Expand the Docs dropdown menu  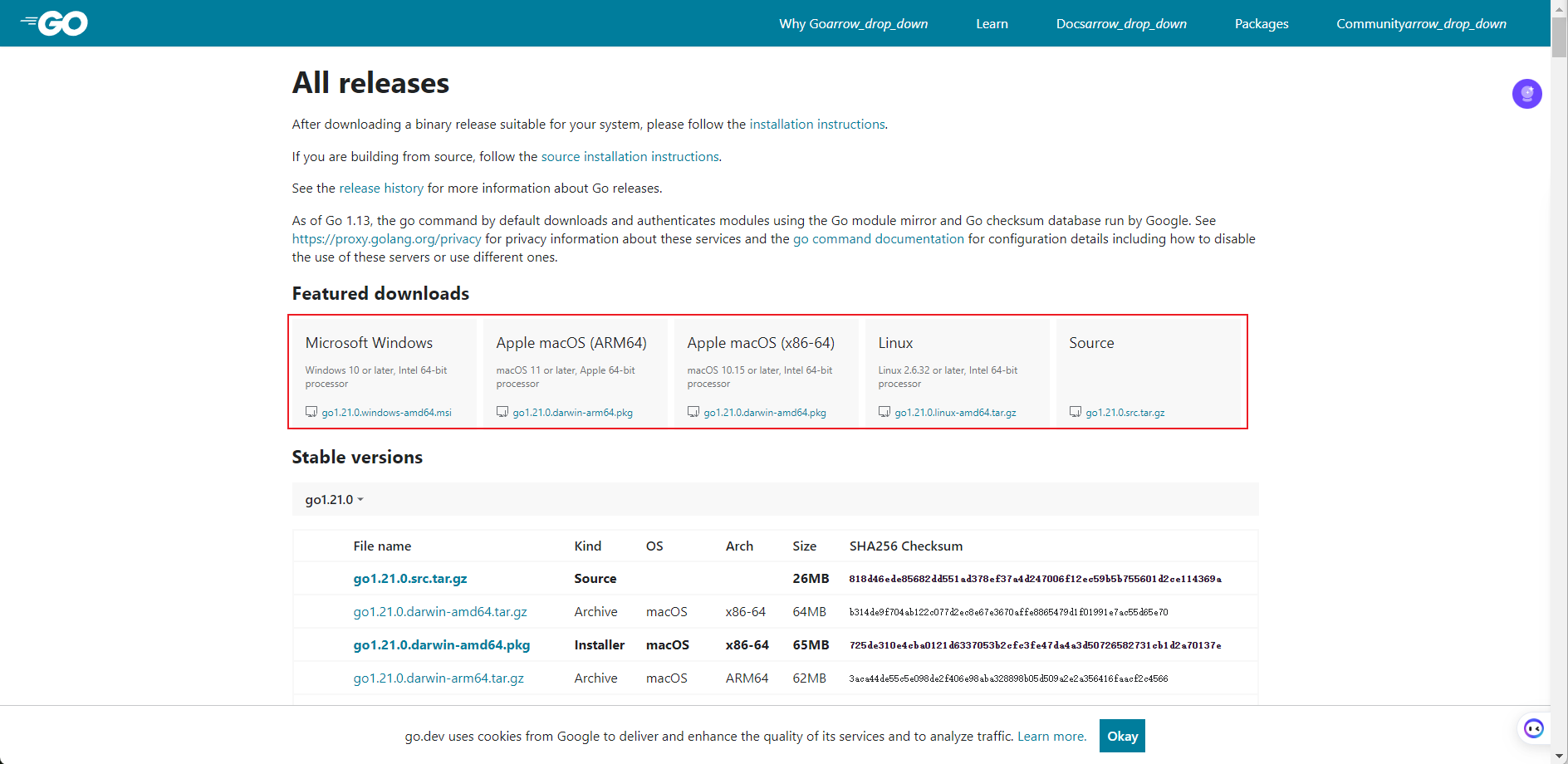pos(1121,23)
